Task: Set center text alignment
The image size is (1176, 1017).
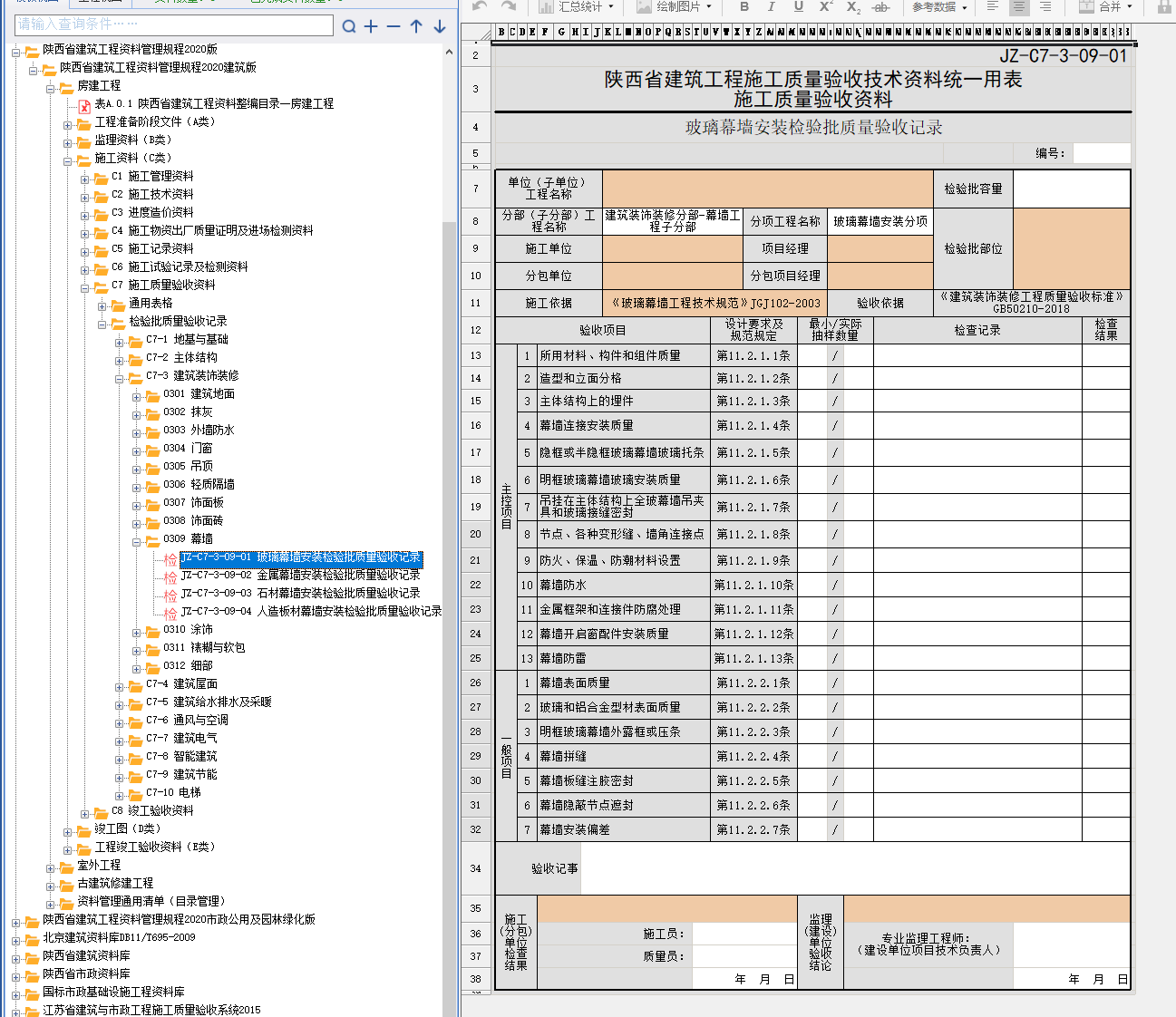Action: pyautogui.click(x=1019, y=7)
